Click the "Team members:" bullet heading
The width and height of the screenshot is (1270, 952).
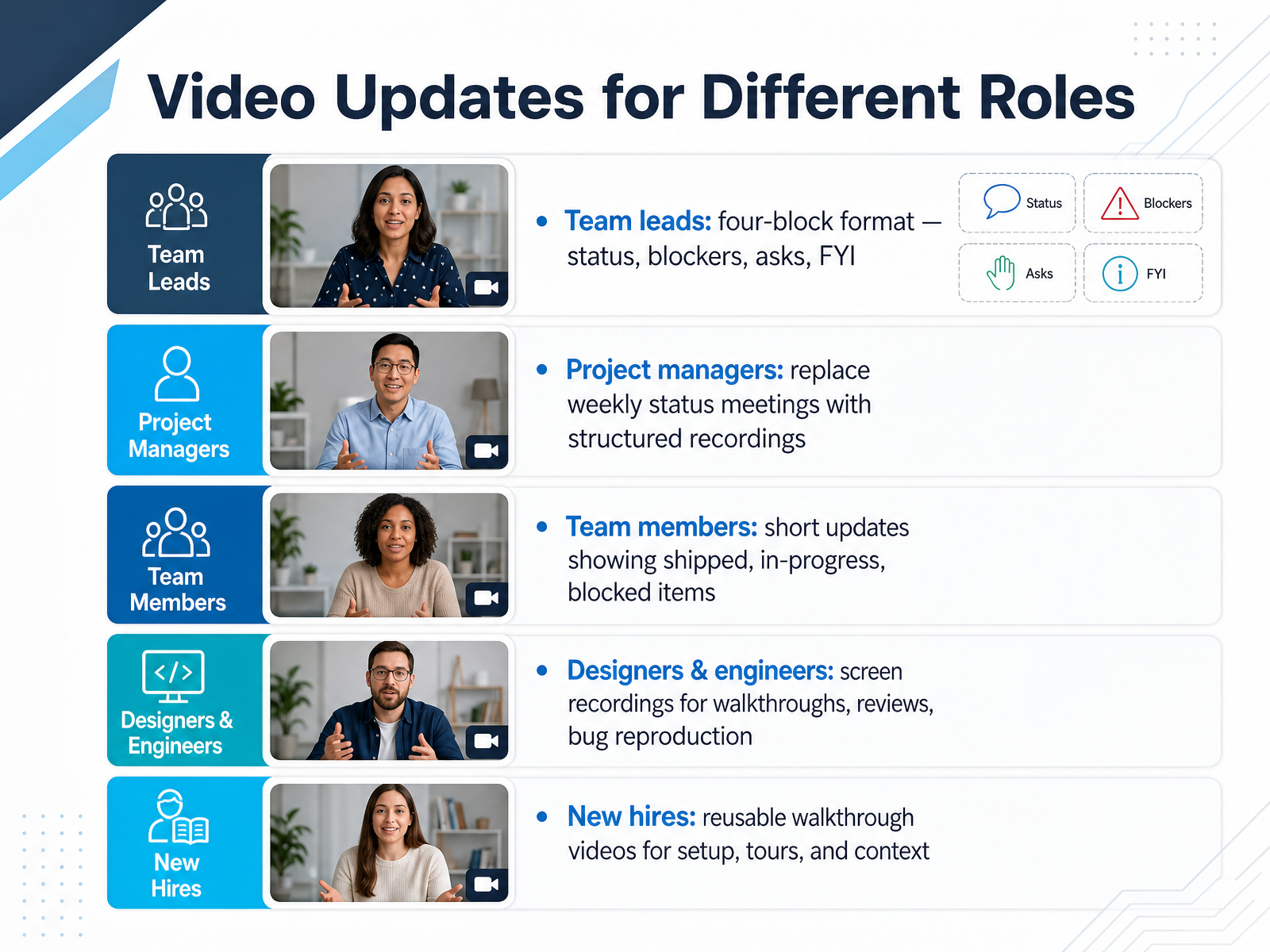pyautogui.click(x=661, y=528)
